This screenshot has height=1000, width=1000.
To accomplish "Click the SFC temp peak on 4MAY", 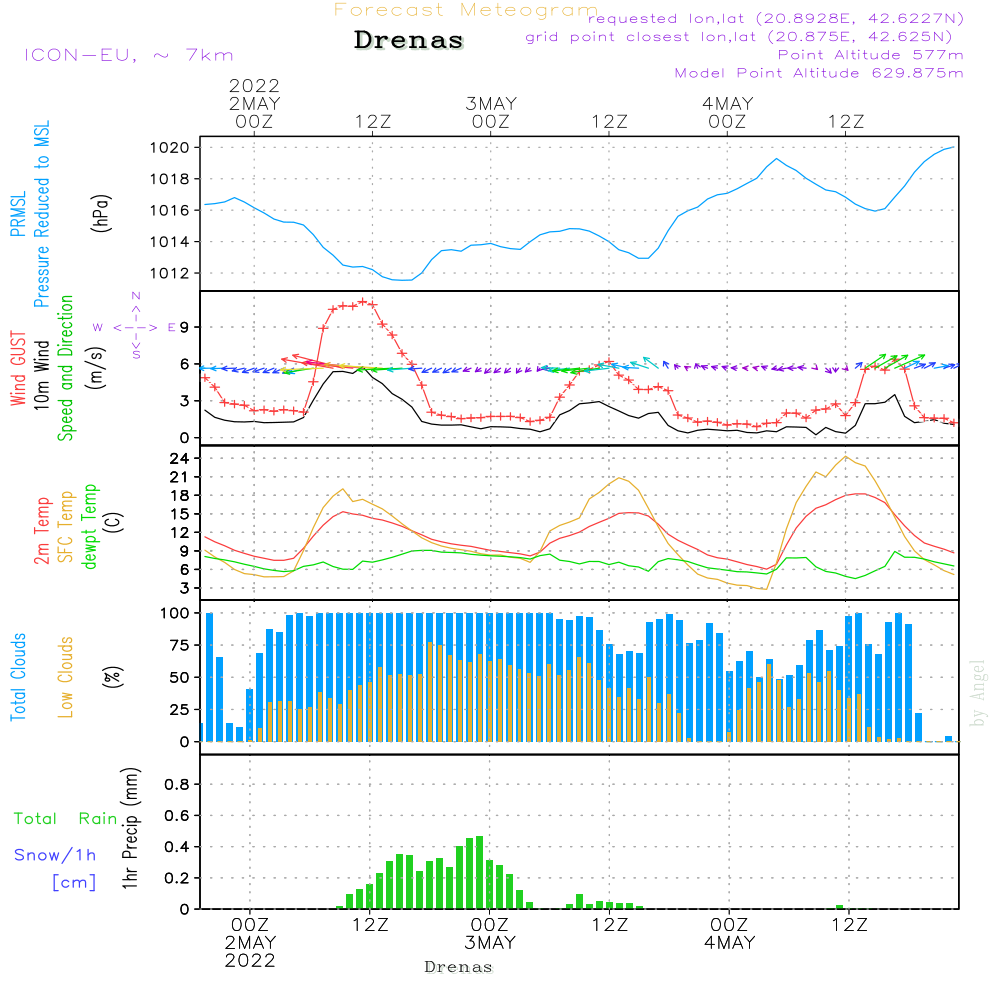I will coord(846,457).
